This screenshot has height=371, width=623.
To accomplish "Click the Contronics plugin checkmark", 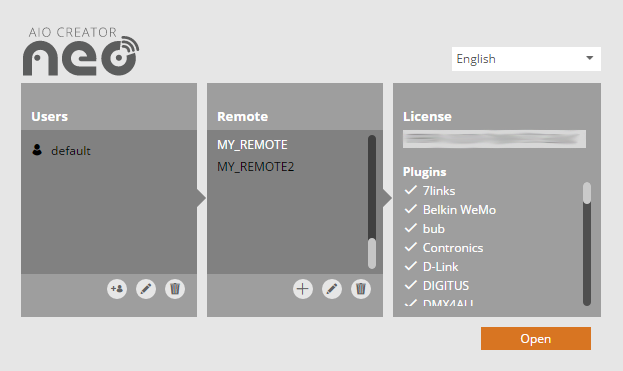I will click(411, 247).
